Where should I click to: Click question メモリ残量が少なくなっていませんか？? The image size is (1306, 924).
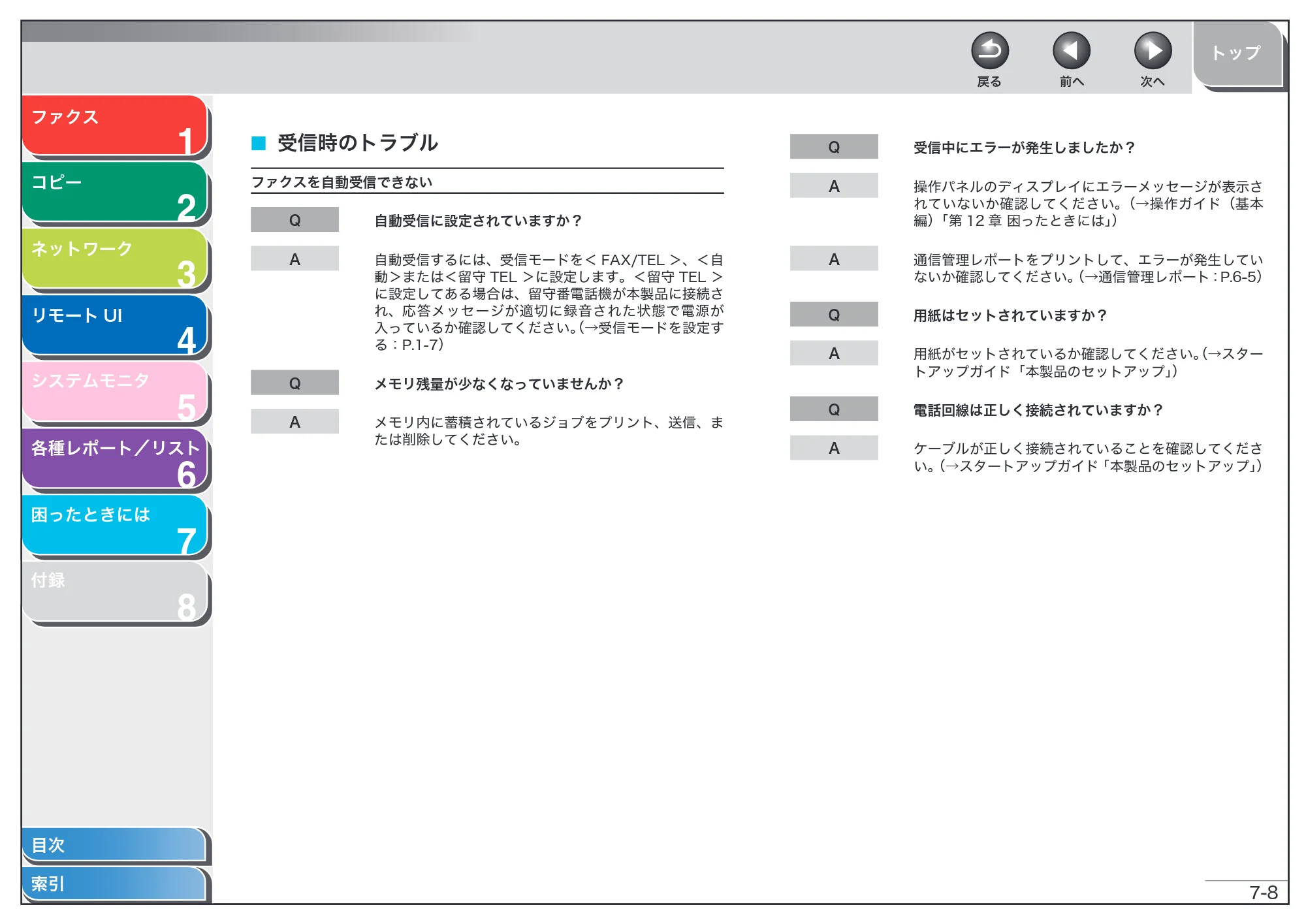pos(499,384)
